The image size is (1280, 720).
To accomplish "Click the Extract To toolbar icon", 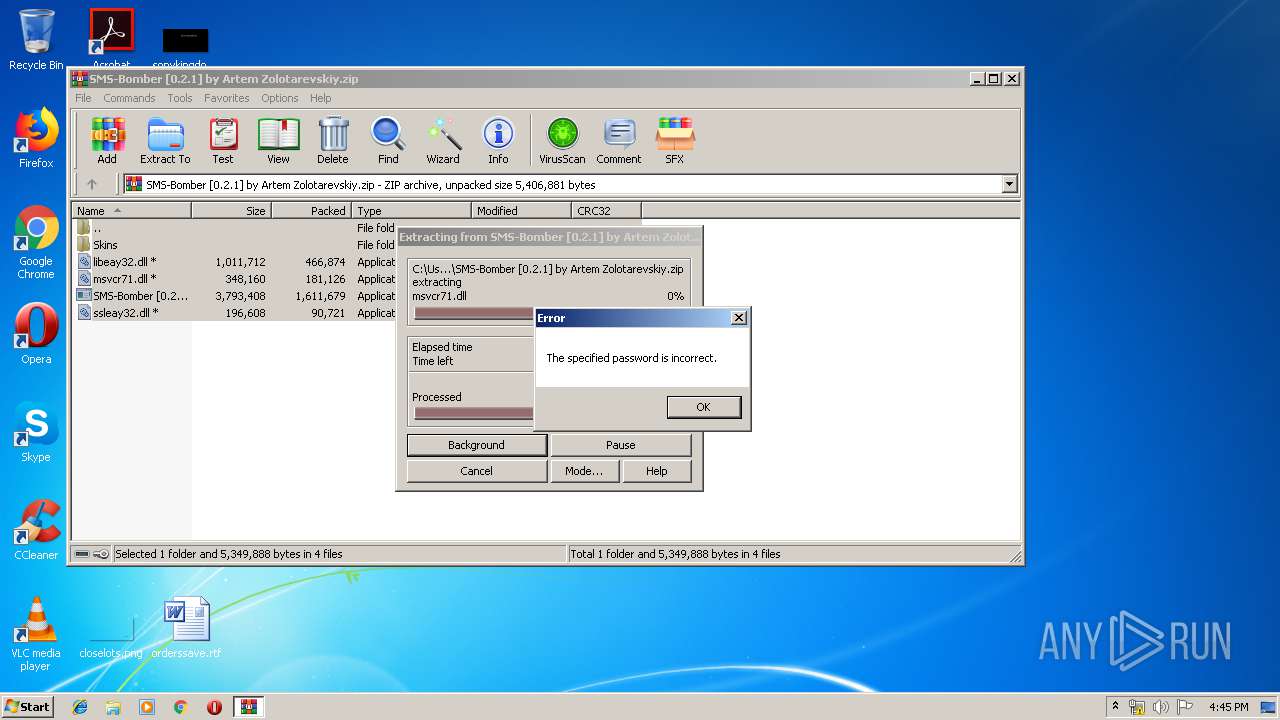I will tap(165, 140).
